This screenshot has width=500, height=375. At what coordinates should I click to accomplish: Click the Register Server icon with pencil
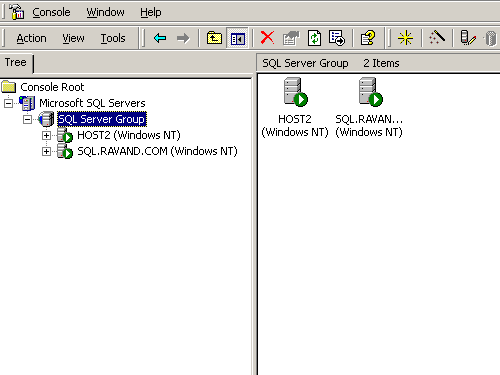coord(468,38)
